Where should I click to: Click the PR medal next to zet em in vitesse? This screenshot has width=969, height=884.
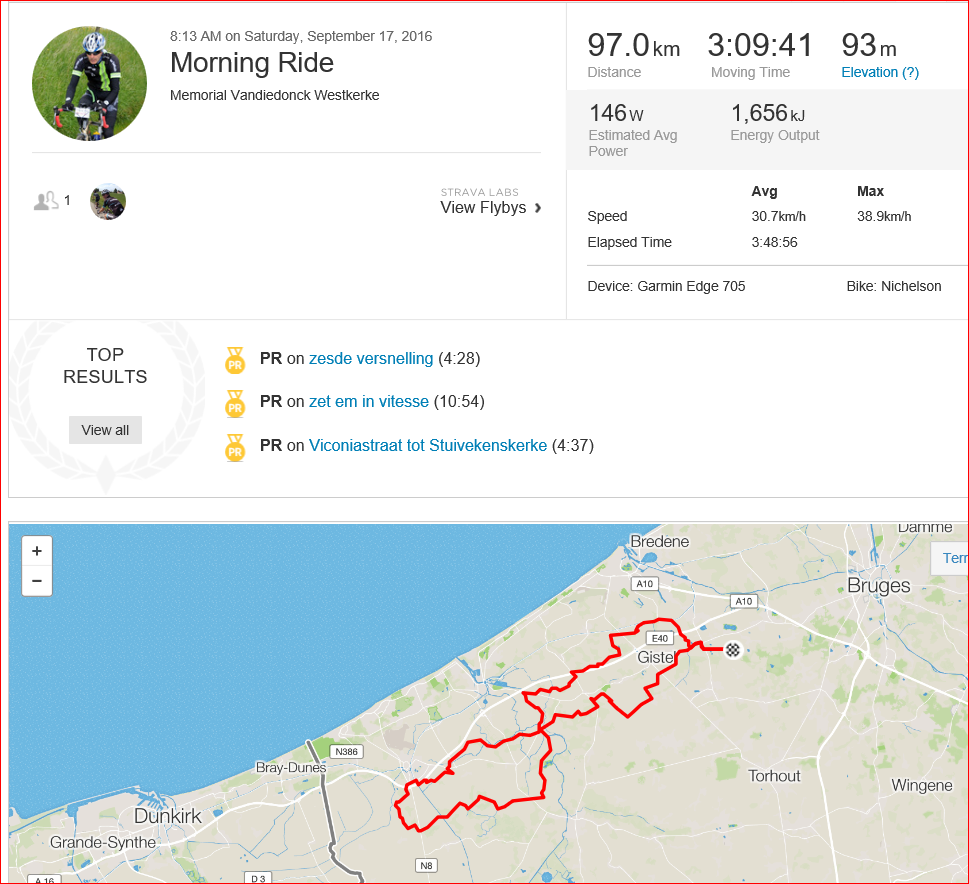tap(235, 404)
